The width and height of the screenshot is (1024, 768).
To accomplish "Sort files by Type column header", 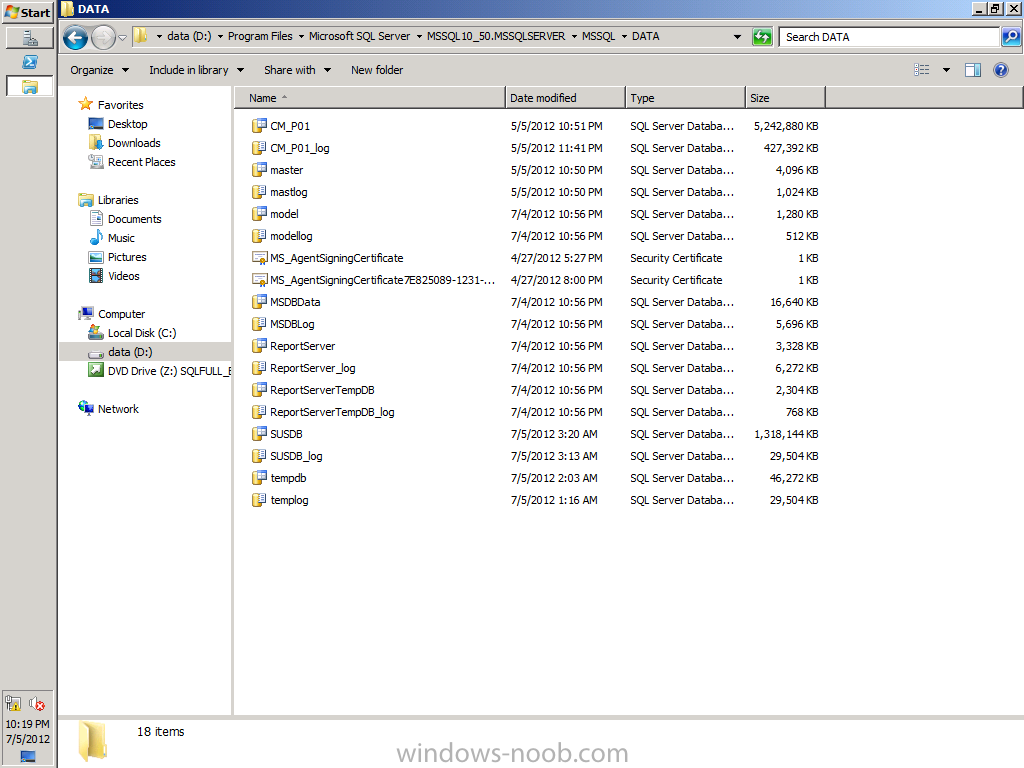I will 685,98.
